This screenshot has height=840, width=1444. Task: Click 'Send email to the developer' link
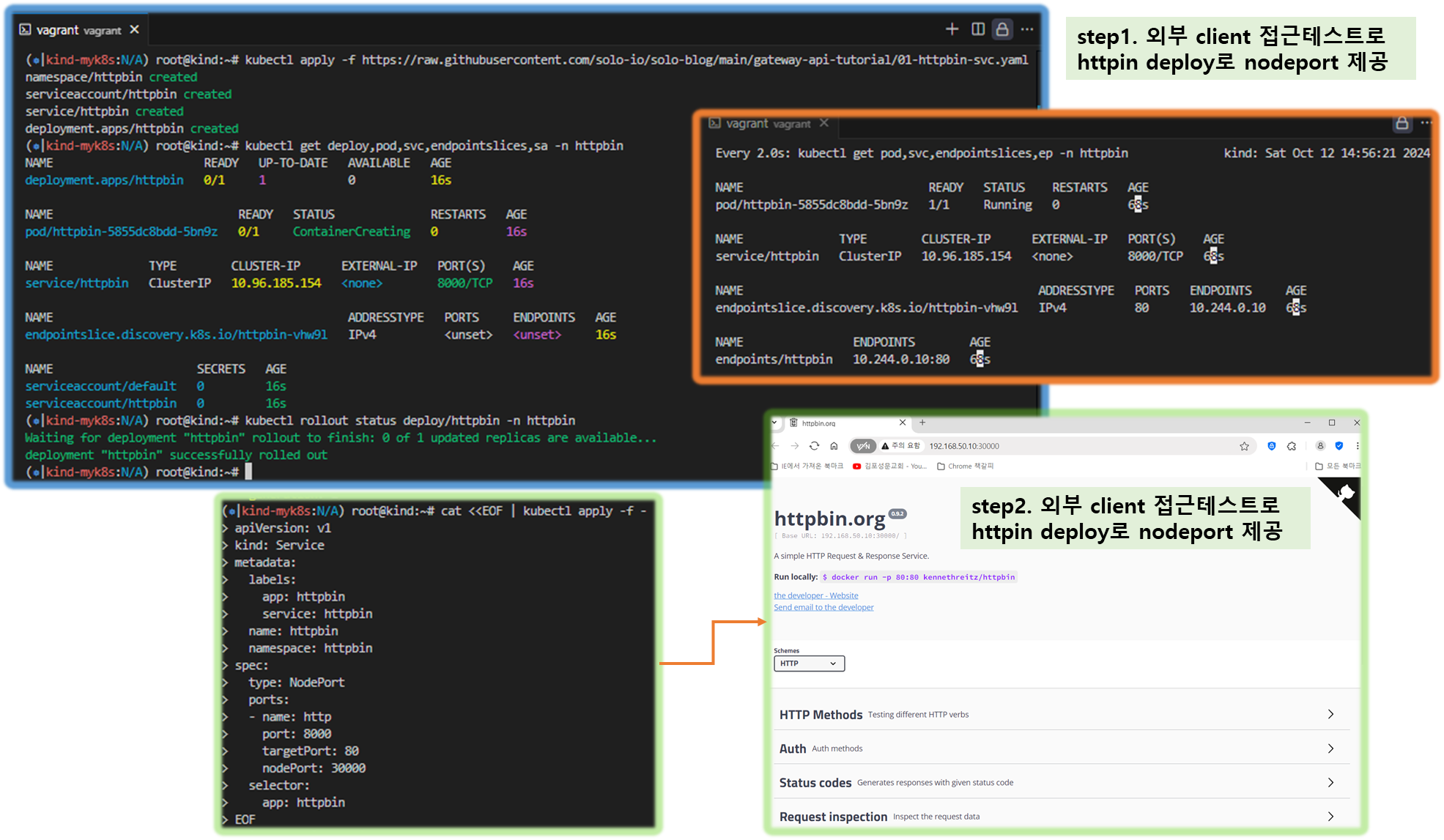(x=823, y=607)
